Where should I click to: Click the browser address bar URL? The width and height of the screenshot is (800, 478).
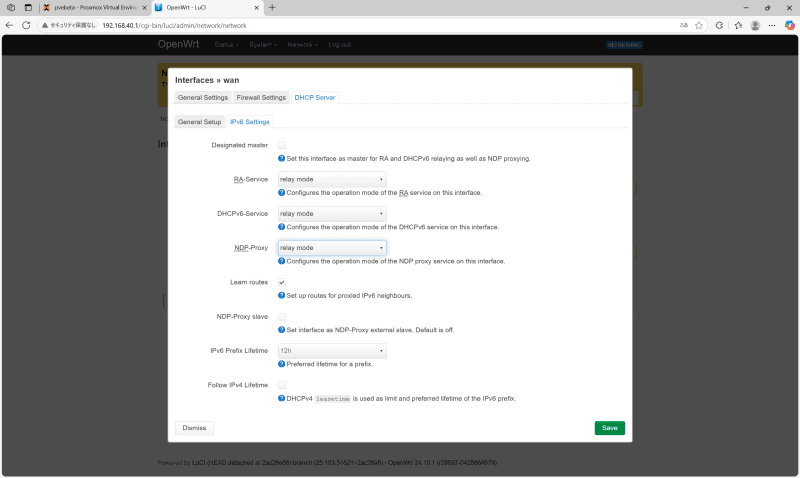point(174,25)
